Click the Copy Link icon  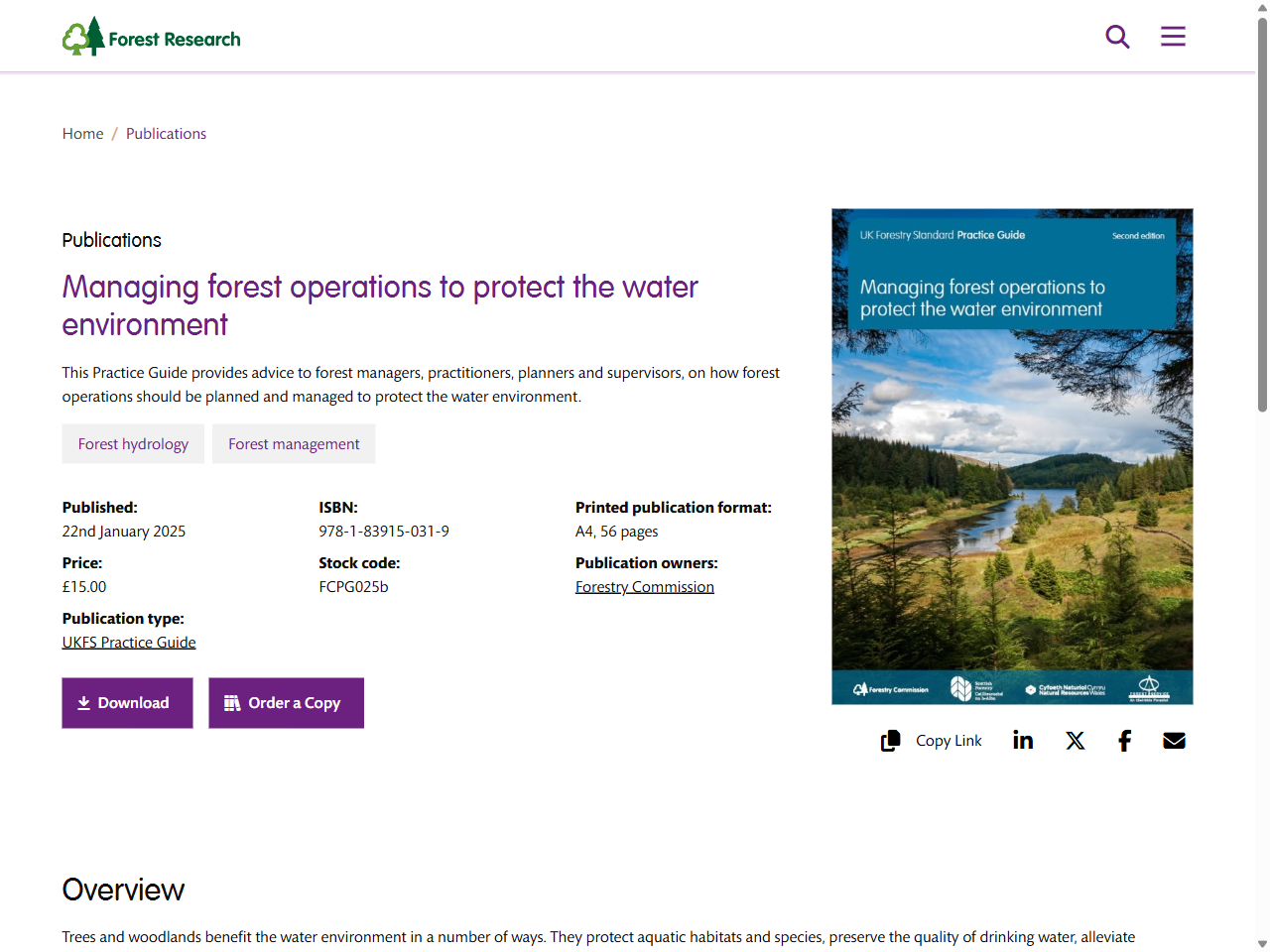pyautogui.click(x=890, y=740)
